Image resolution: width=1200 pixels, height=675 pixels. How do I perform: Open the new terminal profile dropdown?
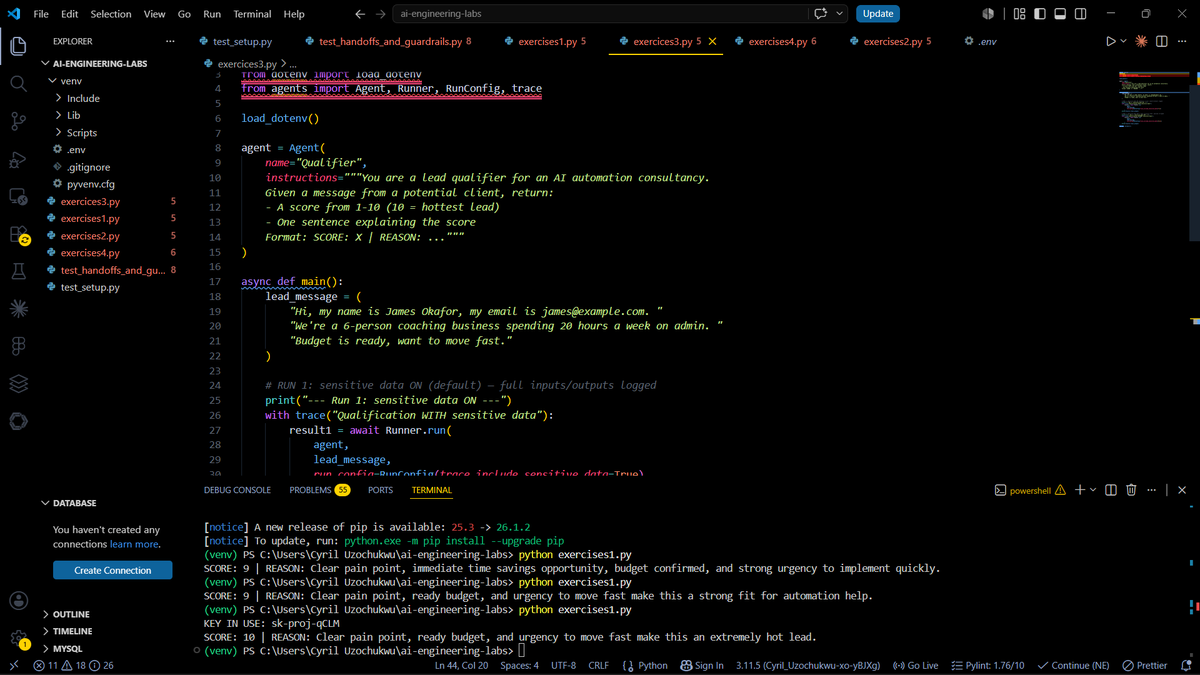click(1093, 490)
